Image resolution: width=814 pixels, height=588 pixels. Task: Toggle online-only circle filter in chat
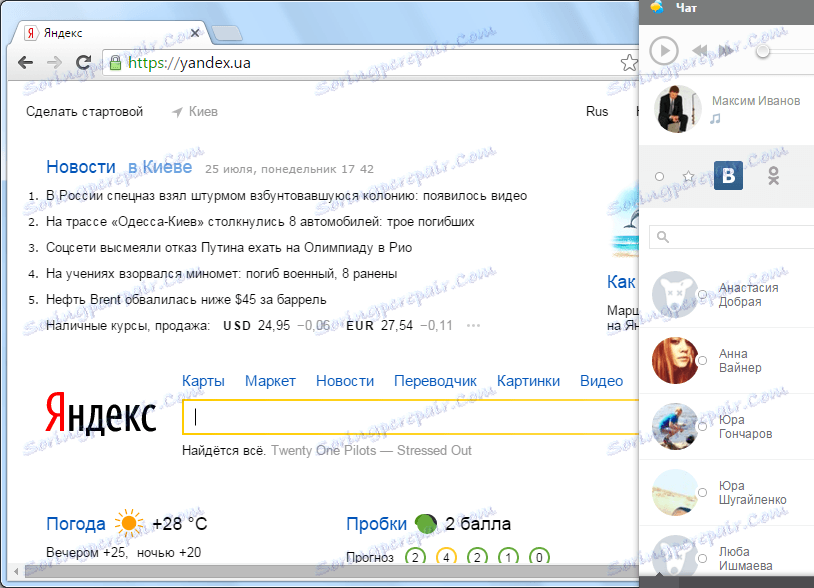[659, 176]
